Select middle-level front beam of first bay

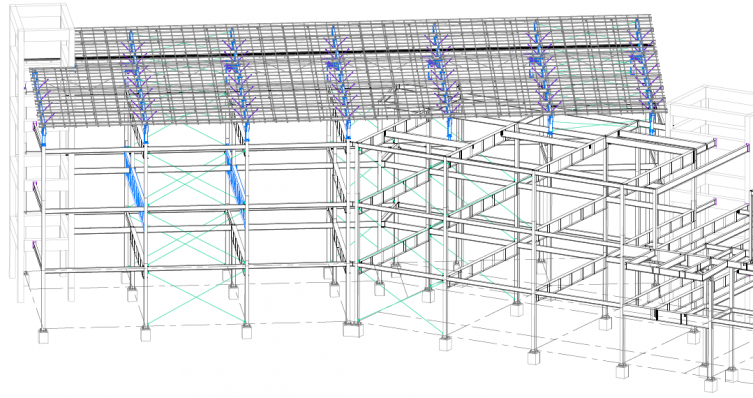coord(94,210)
